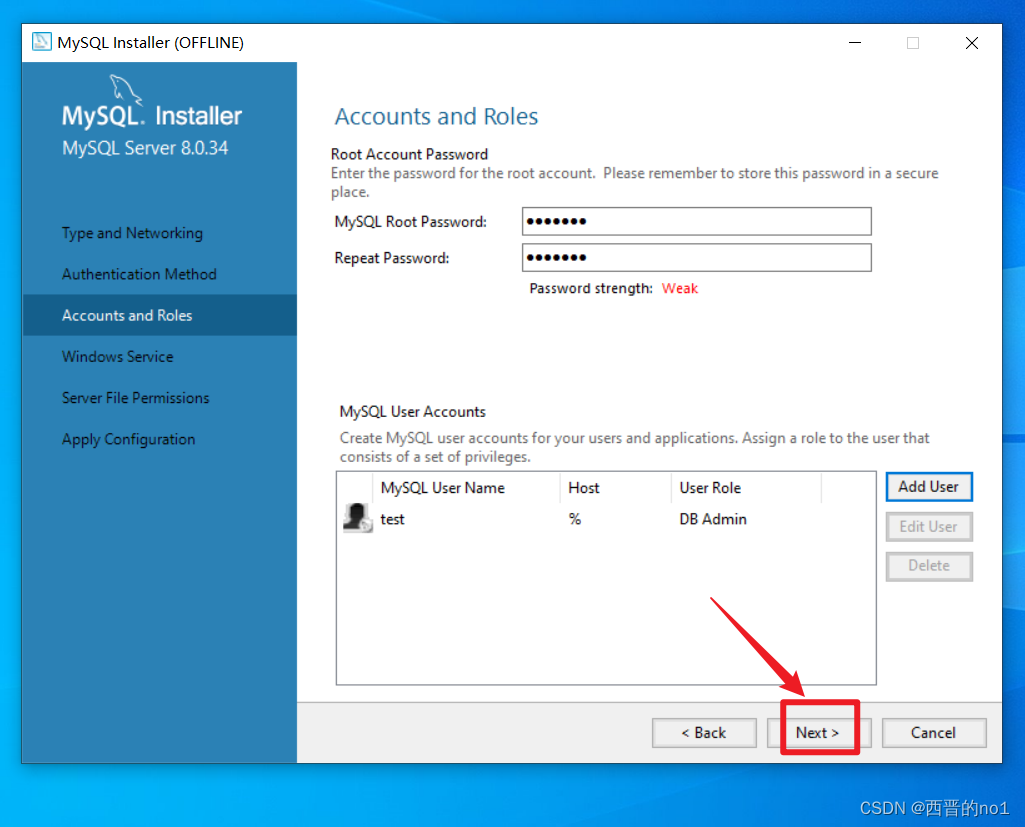Click the 'Weak' password strength label
This screenshot has width=1025, height=827.
click(680, 288)
